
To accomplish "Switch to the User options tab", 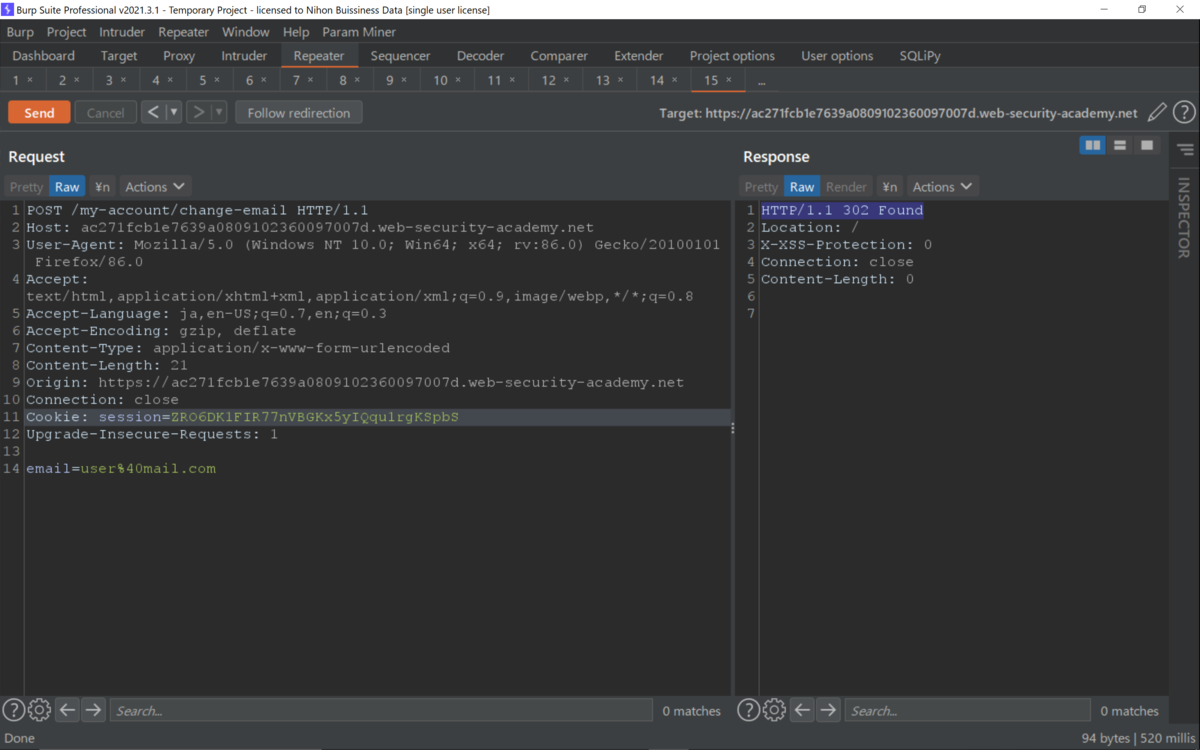I will click(x=837, y=56).
